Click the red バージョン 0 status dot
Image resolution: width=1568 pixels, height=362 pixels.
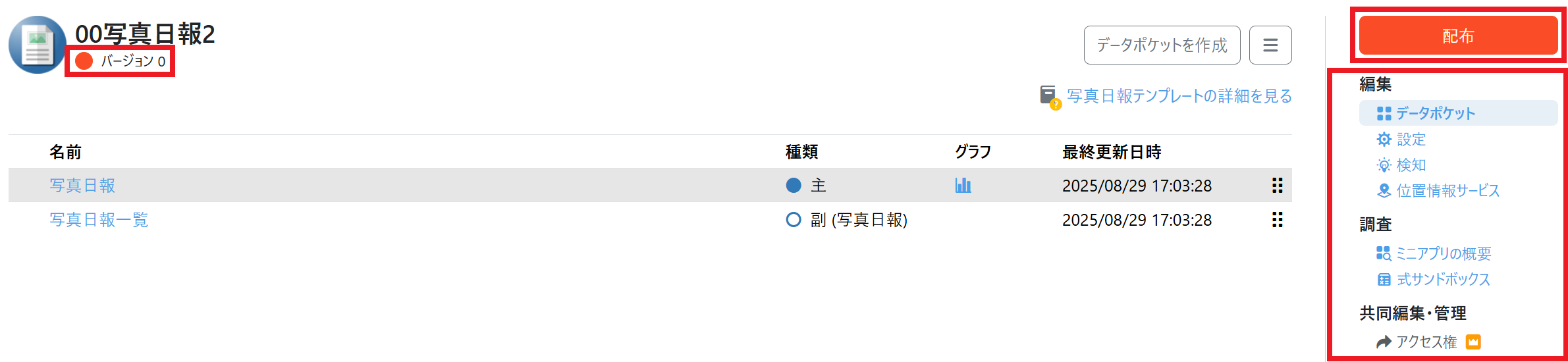[x=84, y=61]
